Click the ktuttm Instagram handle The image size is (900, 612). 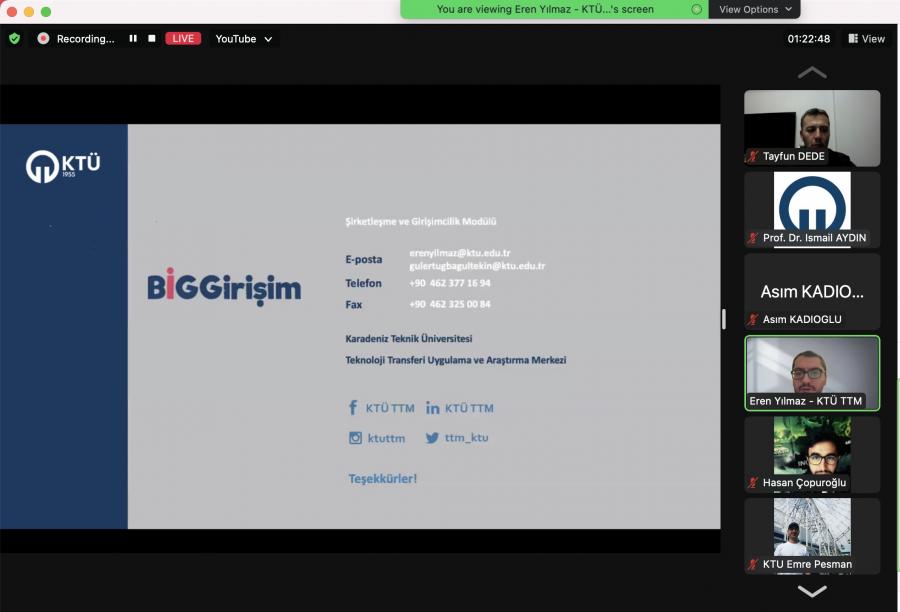(386, 438)
